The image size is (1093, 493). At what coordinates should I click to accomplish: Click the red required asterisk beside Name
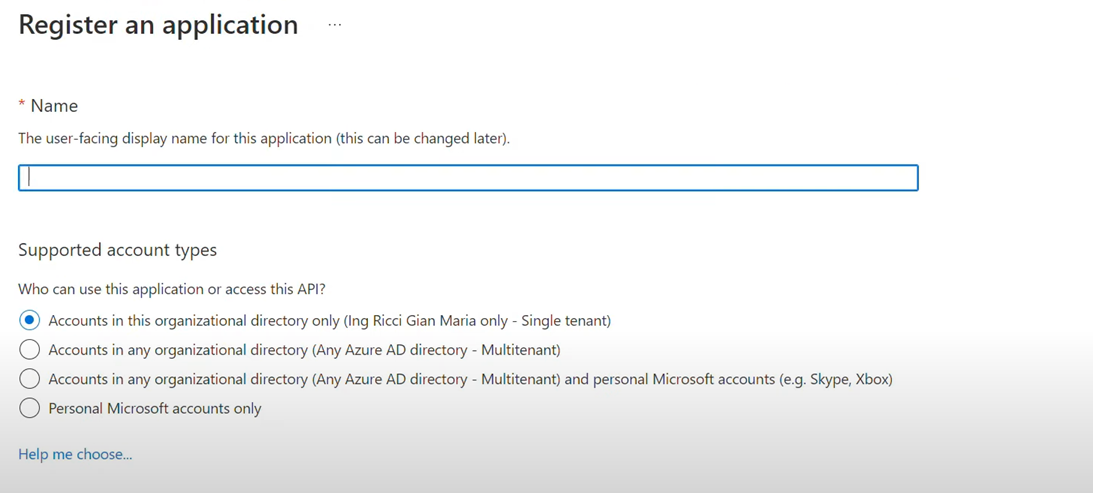pos(22,105)
